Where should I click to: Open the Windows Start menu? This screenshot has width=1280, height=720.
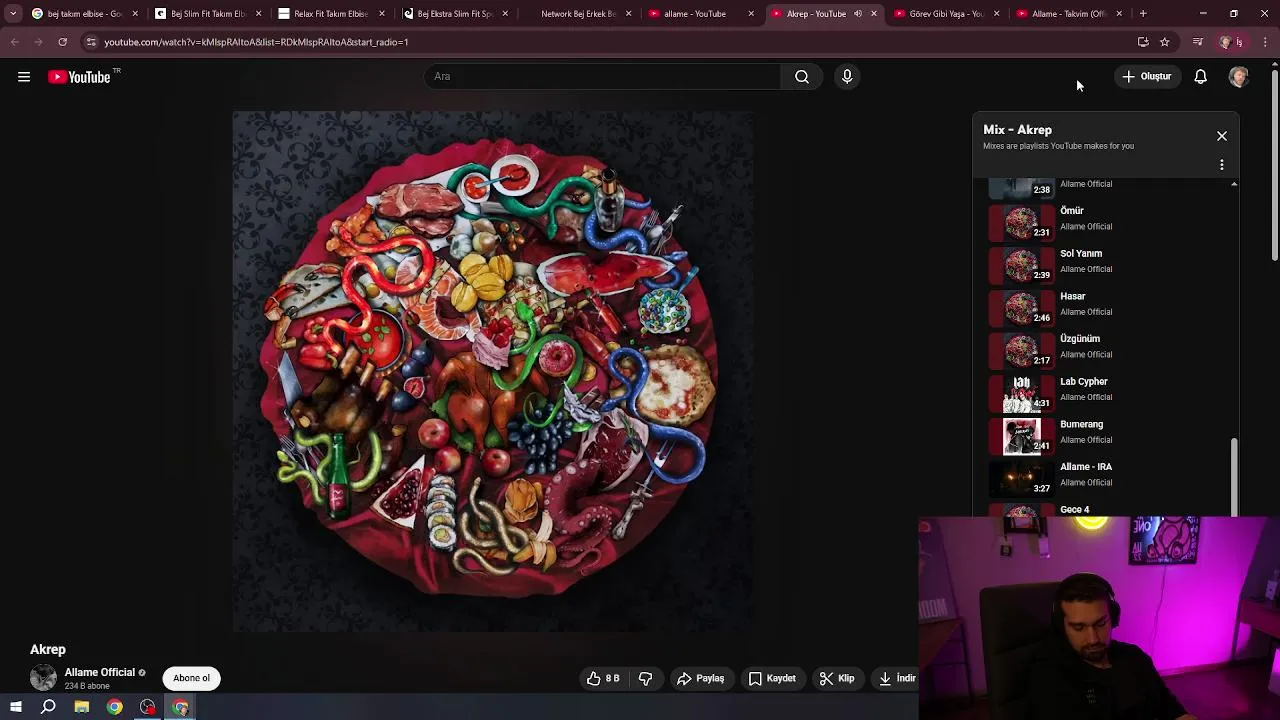pyautogui.click(x=15, y=707)
